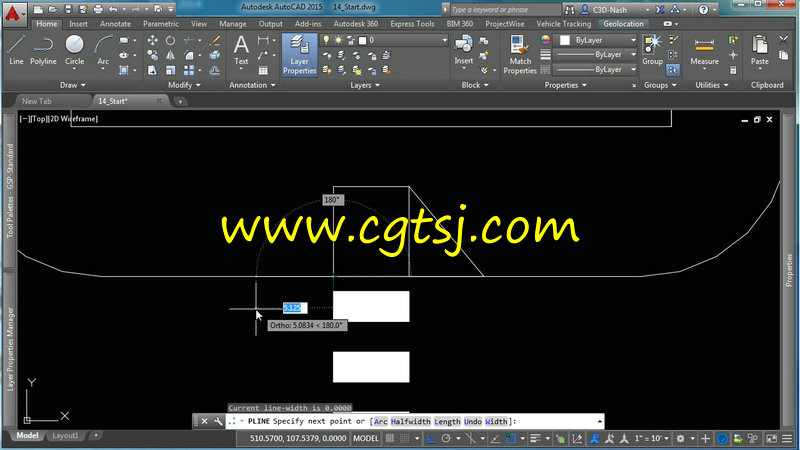Select the Text annotation tool
The image size is (800, 450).
pos(241,50)
